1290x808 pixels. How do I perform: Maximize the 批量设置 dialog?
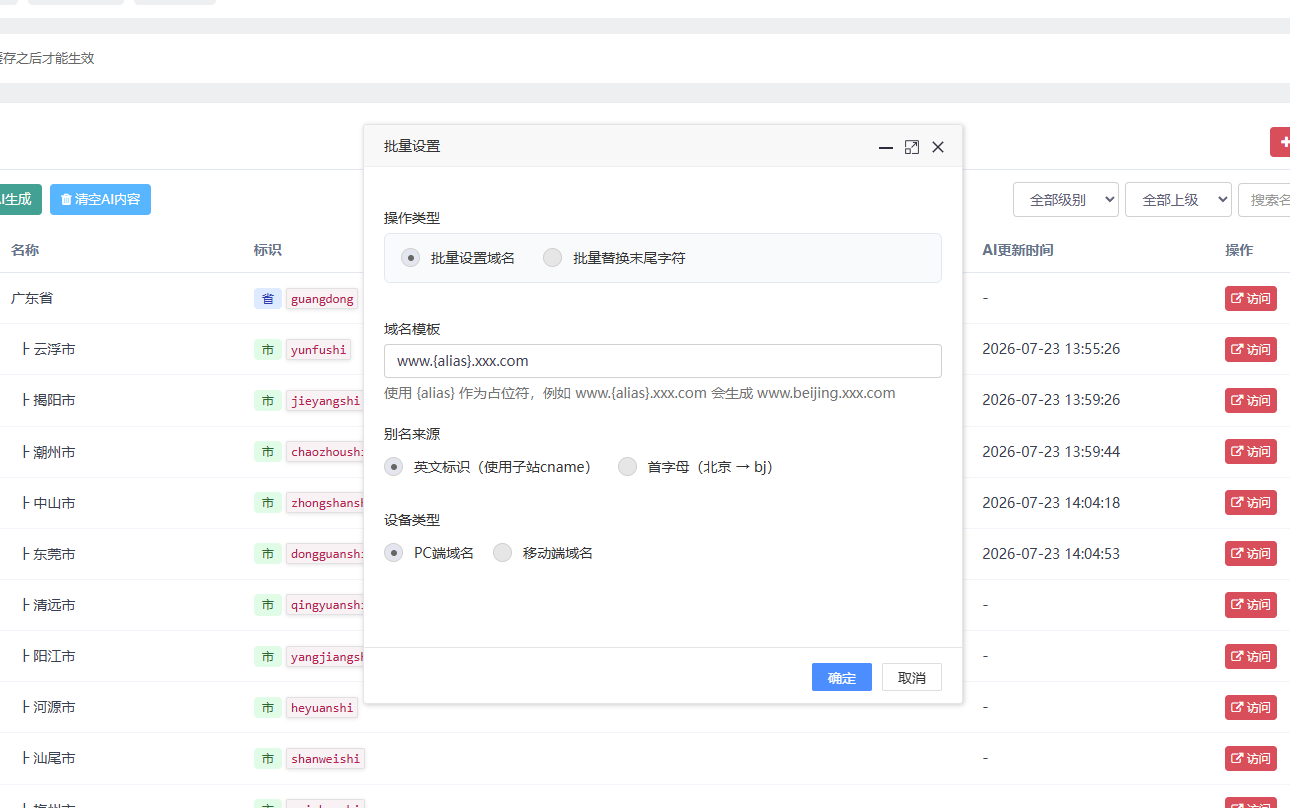point(912,147)
